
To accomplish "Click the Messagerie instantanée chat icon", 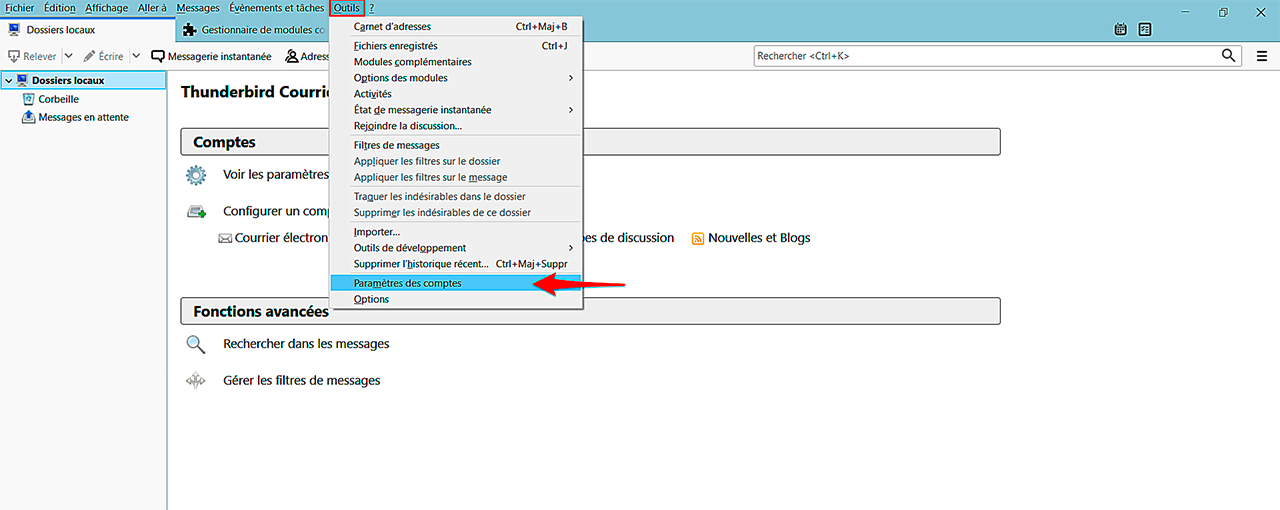I will coord(158,57).
